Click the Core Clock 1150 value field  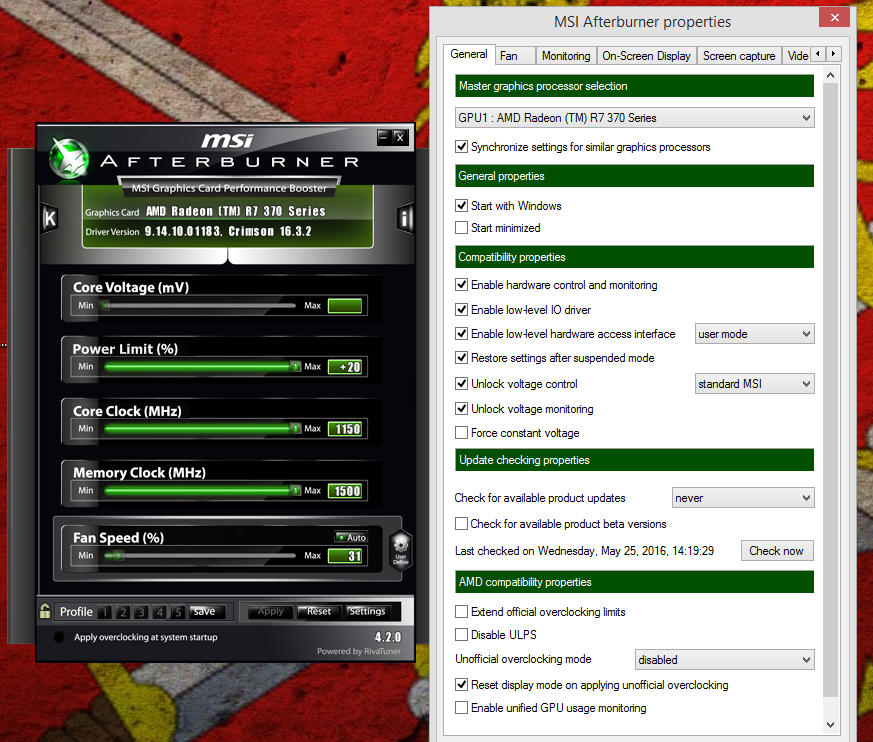tap(345, 429)
